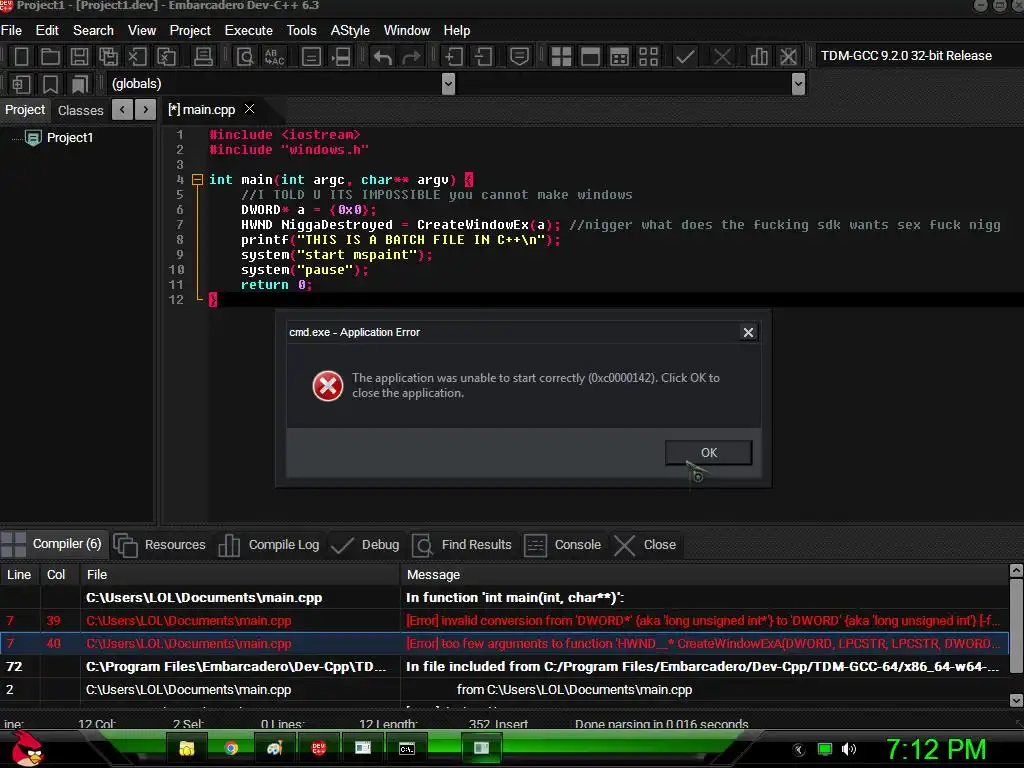Switch to the Find Results bottom tab
The height and width of the screenshot is (768, 1024).
point(462,545)
